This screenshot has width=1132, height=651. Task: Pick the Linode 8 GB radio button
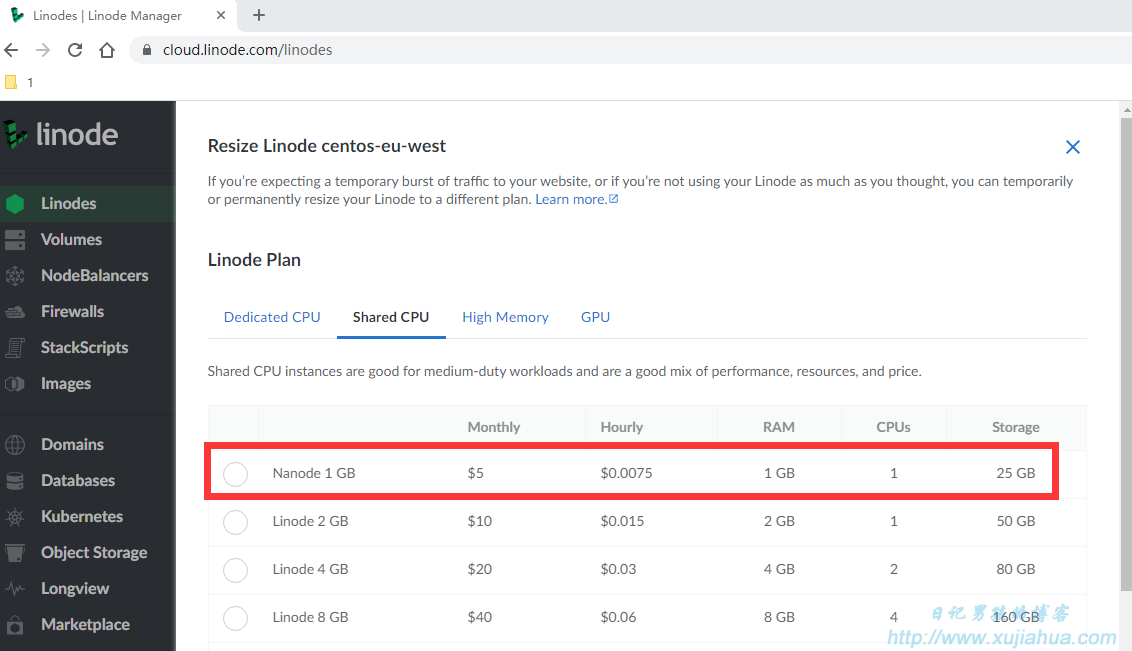click(235, 618)
